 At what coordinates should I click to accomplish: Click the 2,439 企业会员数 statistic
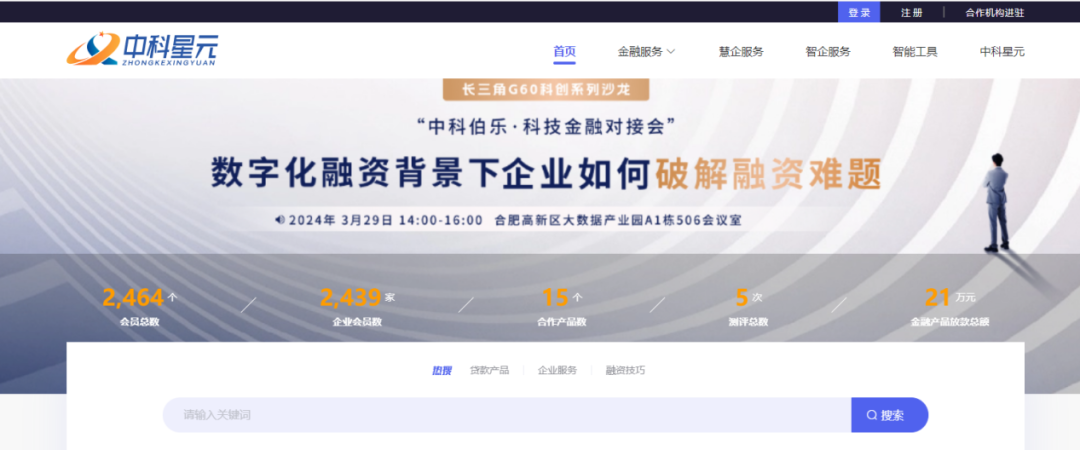click(357, 307)
